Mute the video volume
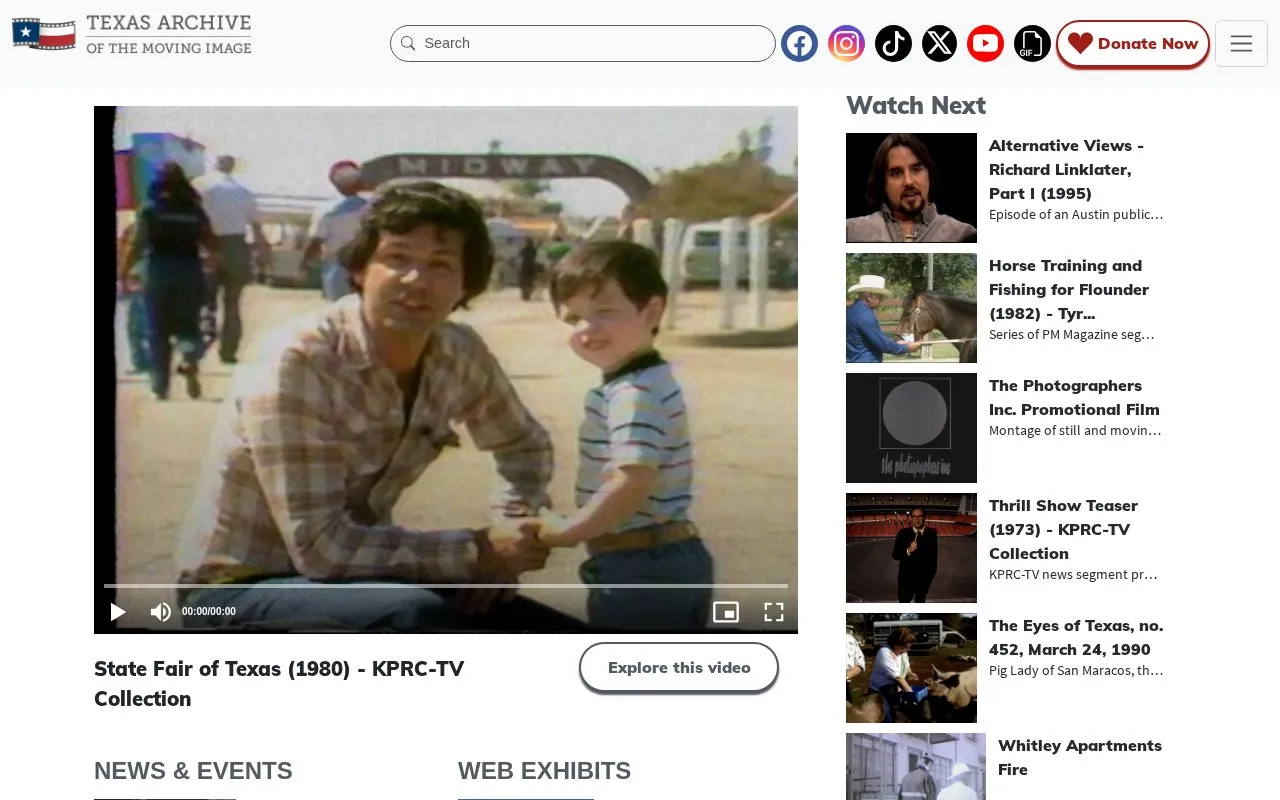1280x800 pixels. (160, 612)
